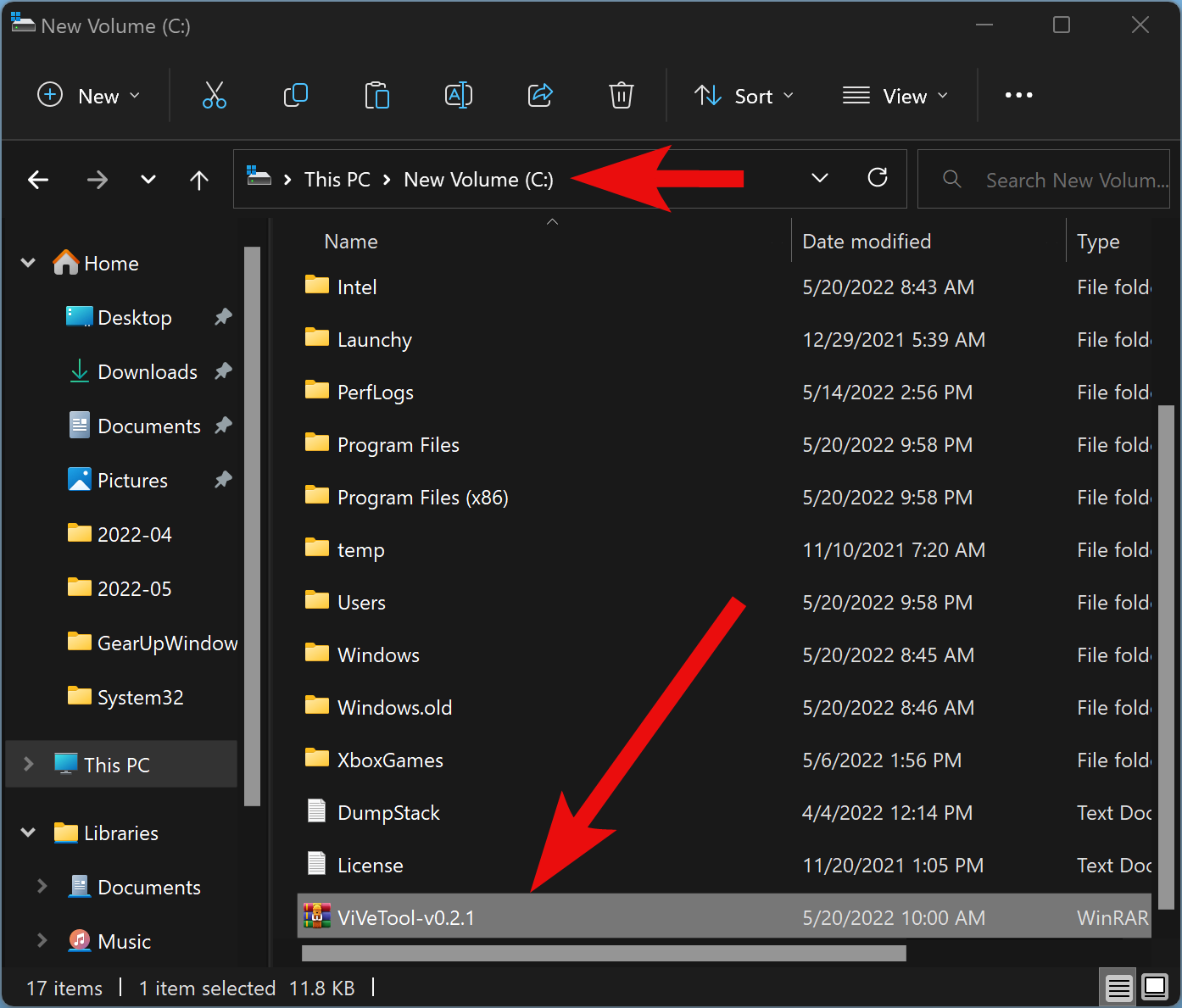Screen dimensions: 1182x1008
Task: Click the ViVeTool WinRAR archive icon
Action: tap(317, 916)
